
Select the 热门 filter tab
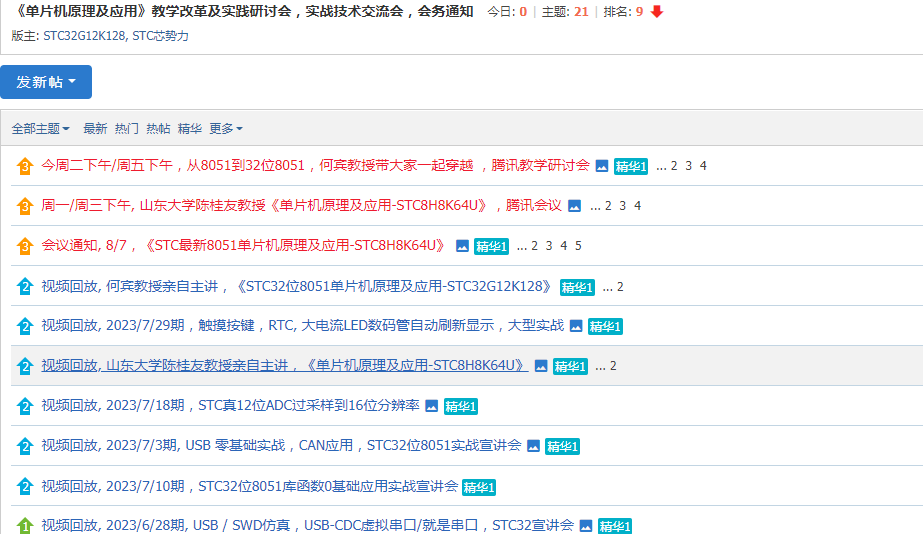coord(127,128)
